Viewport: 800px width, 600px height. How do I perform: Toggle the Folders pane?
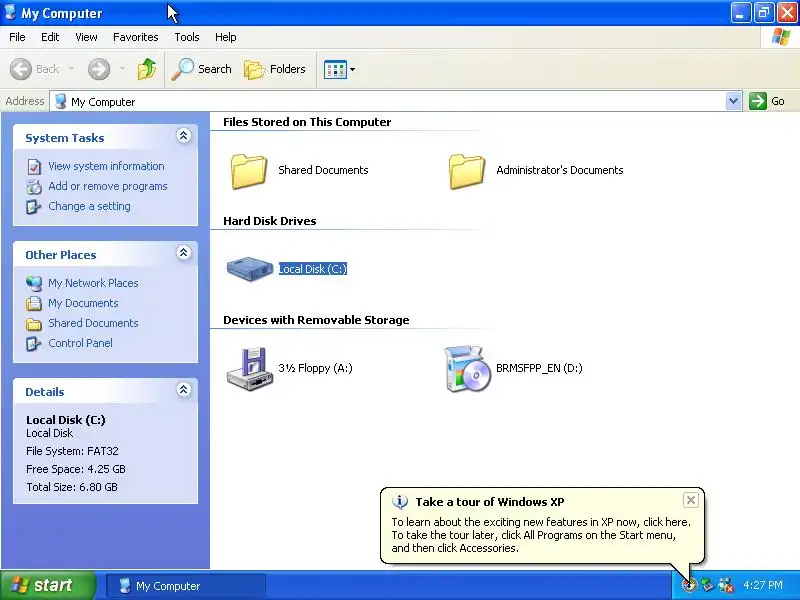[275, 69]
